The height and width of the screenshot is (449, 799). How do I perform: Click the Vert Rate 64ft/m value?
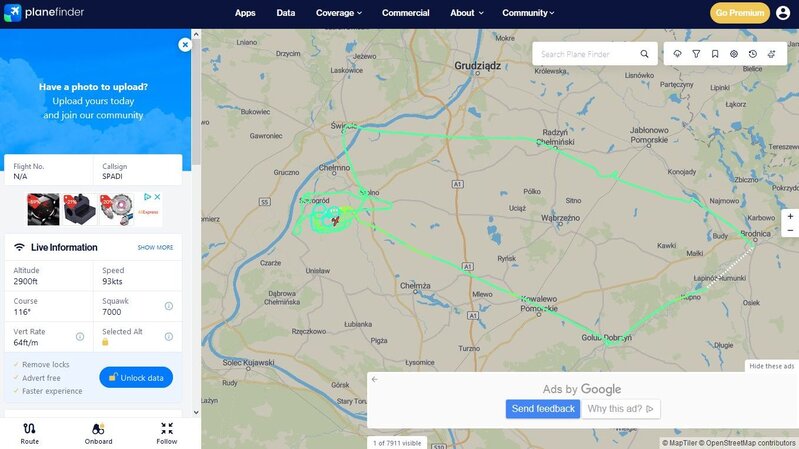(x=26, y=342)
